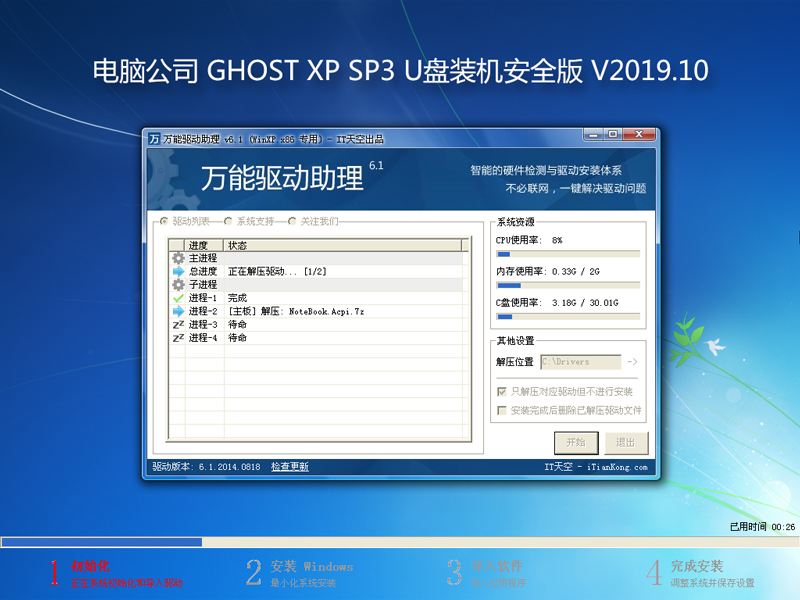The image size is (800, 600).
Task: Click the 进度 column header
Action: 204,245
